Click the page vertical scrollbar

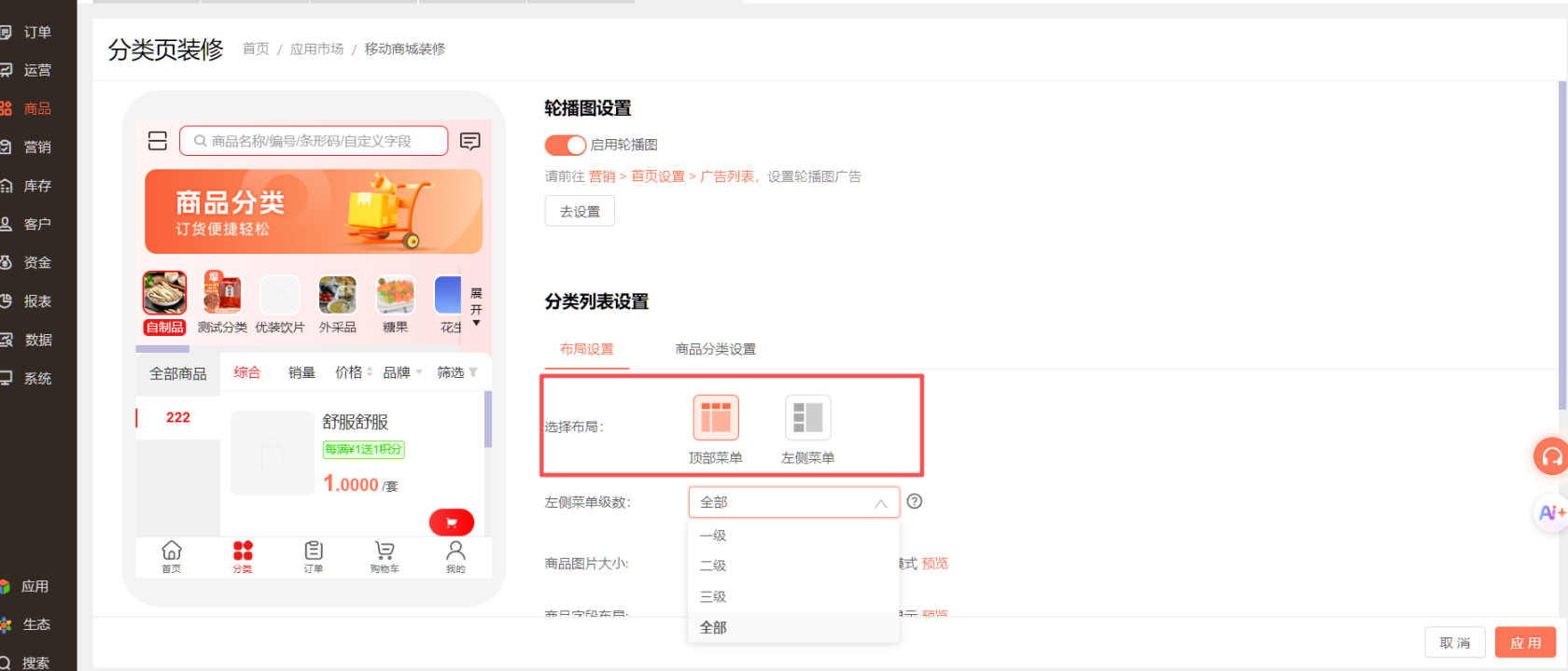(1562, 245)
